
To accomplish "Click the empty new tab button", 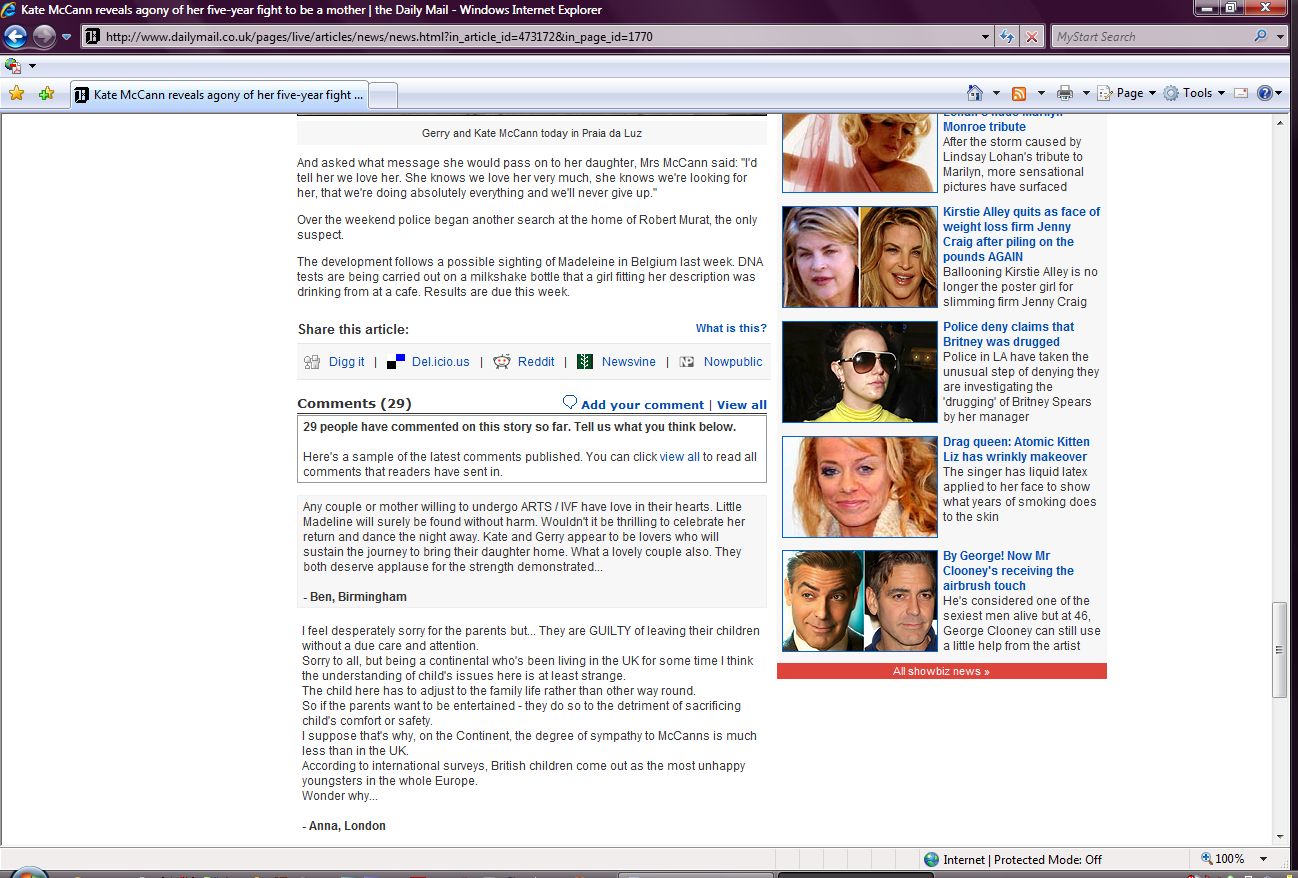I will click(384, 95).
